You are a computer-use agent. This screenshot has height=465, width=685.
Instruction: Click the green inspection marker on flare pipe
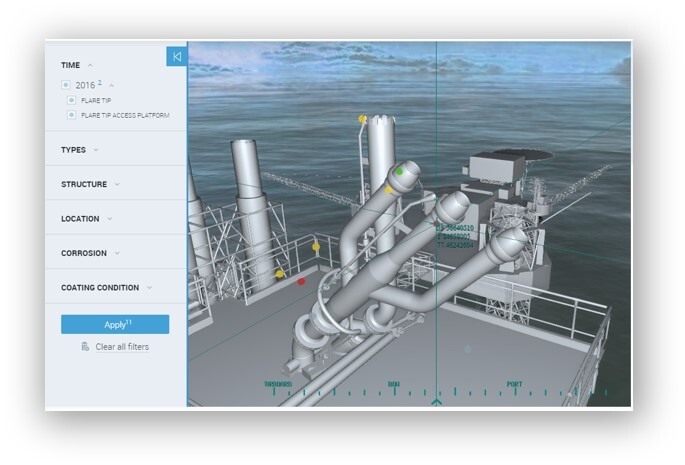click(399, 171)
